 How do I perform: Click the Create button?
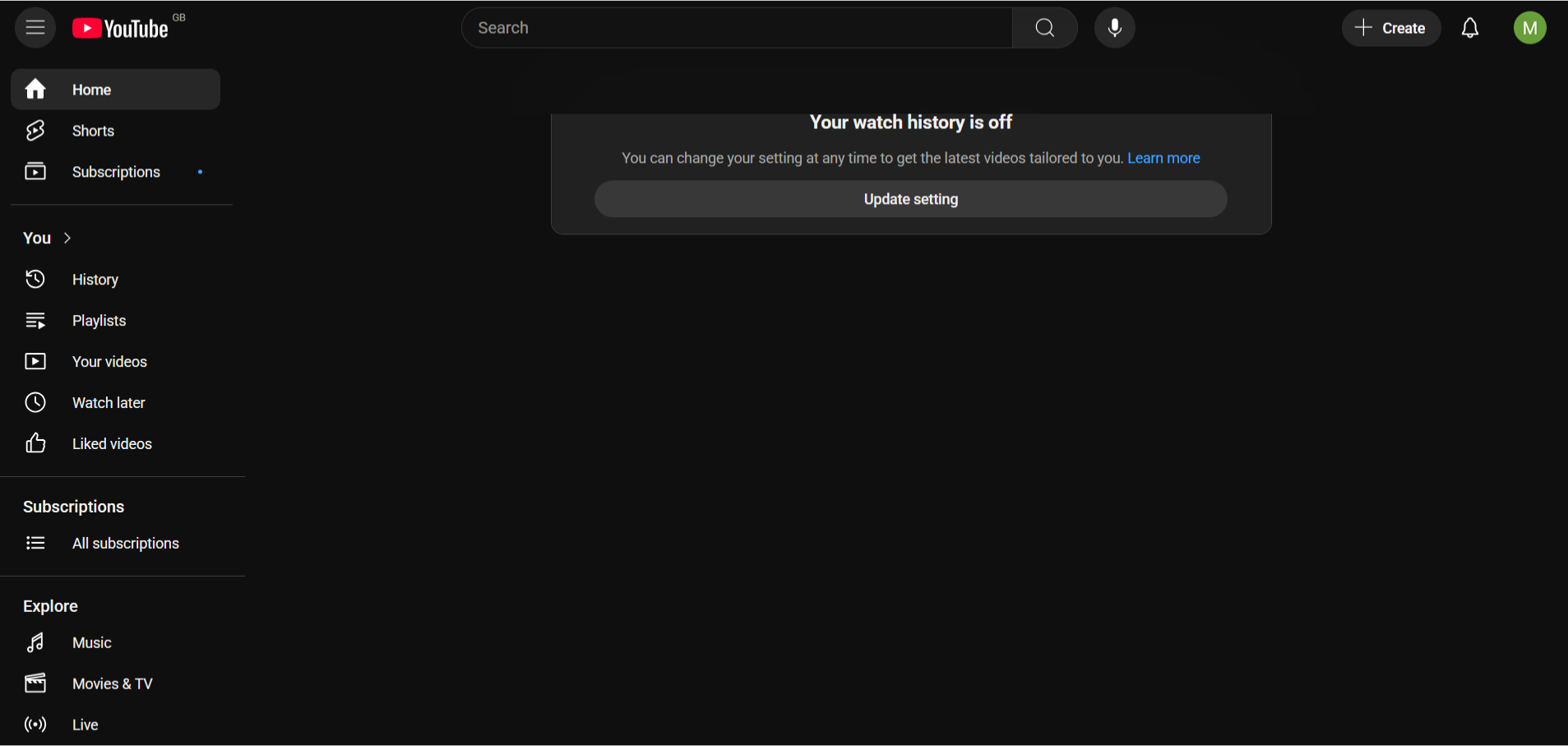click(1391, 27)
